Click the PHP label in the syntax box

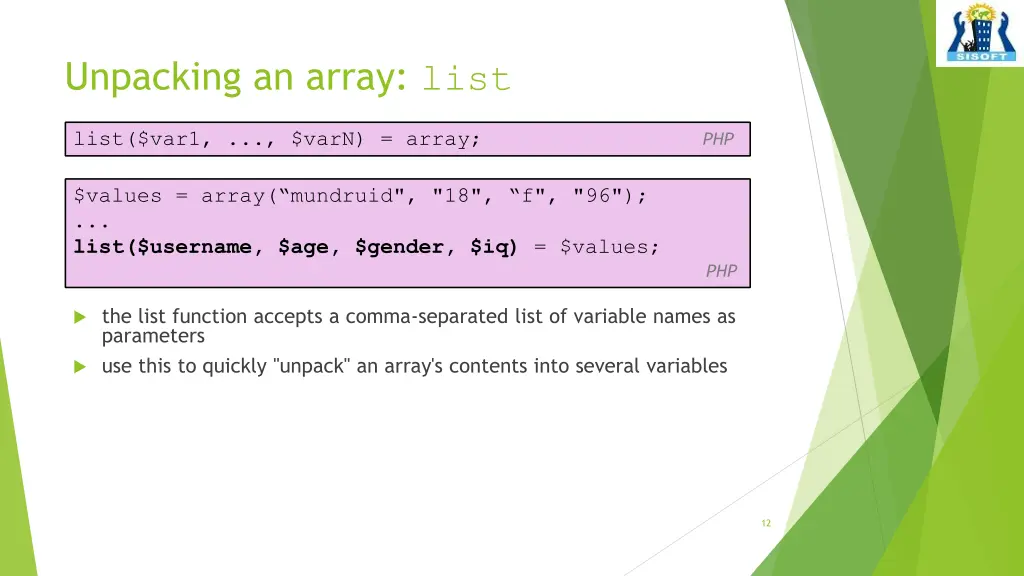pyautogui.click(x=718, y=139)
